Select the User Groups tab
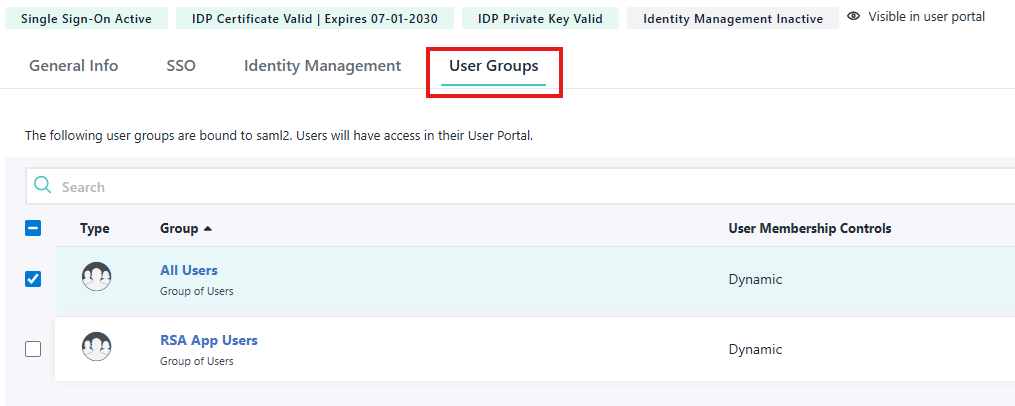Image resolution: width=1015 pixels, height=406 pixels. pos(493,66)
